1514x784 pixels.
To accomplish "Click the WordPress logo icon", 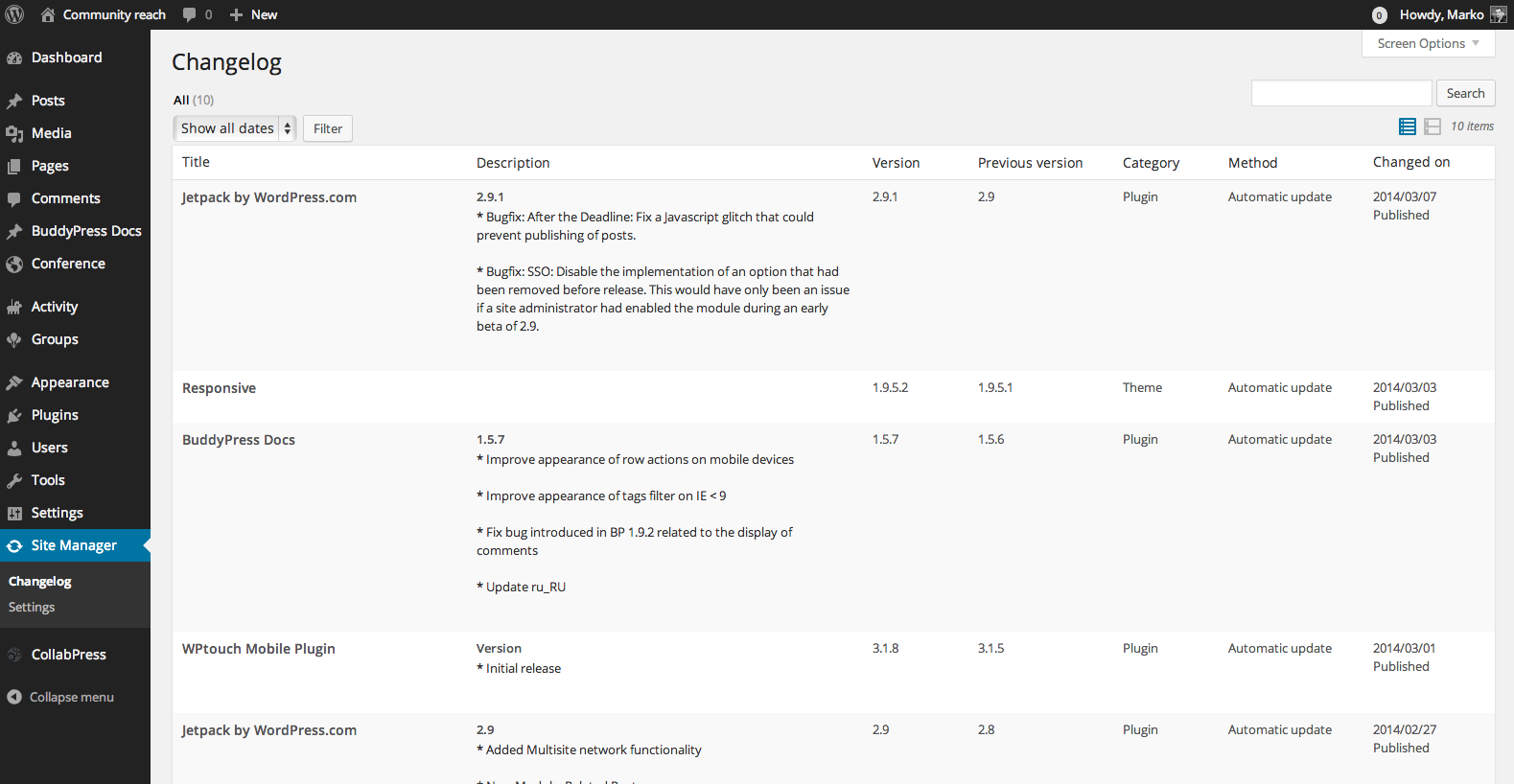I will pos(14,14).
